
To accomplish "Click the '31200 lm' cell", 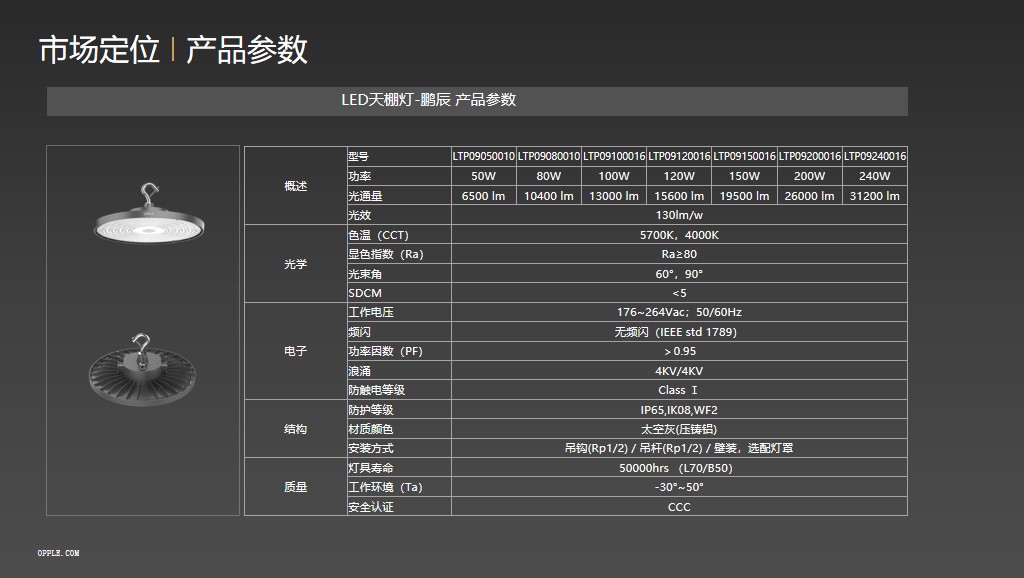I will coord(875,196).
